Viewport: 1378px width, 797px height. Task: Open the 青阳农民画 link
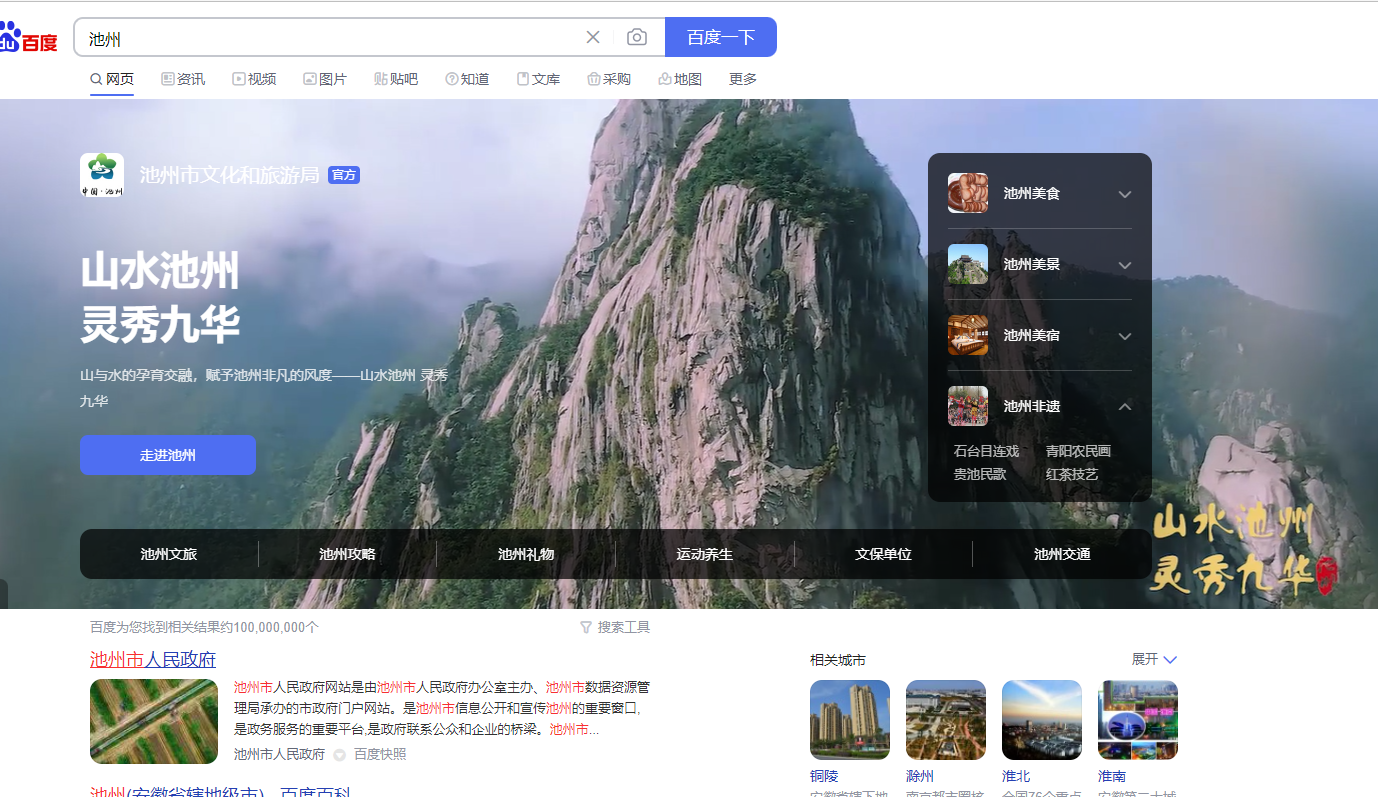tap(1078, 451)
